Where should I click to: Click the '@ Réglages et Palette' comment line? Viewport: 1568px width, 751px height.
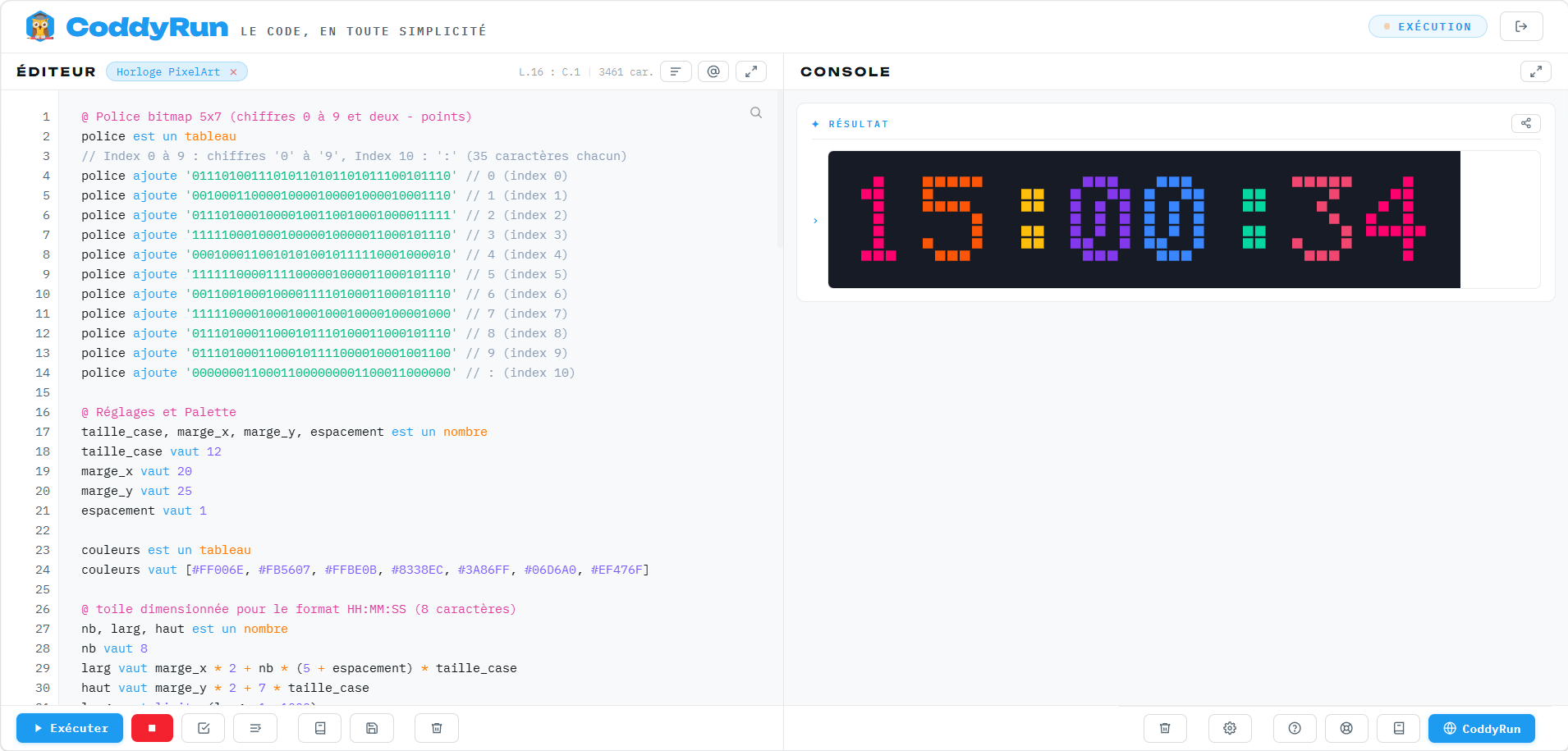coord(158,412)
